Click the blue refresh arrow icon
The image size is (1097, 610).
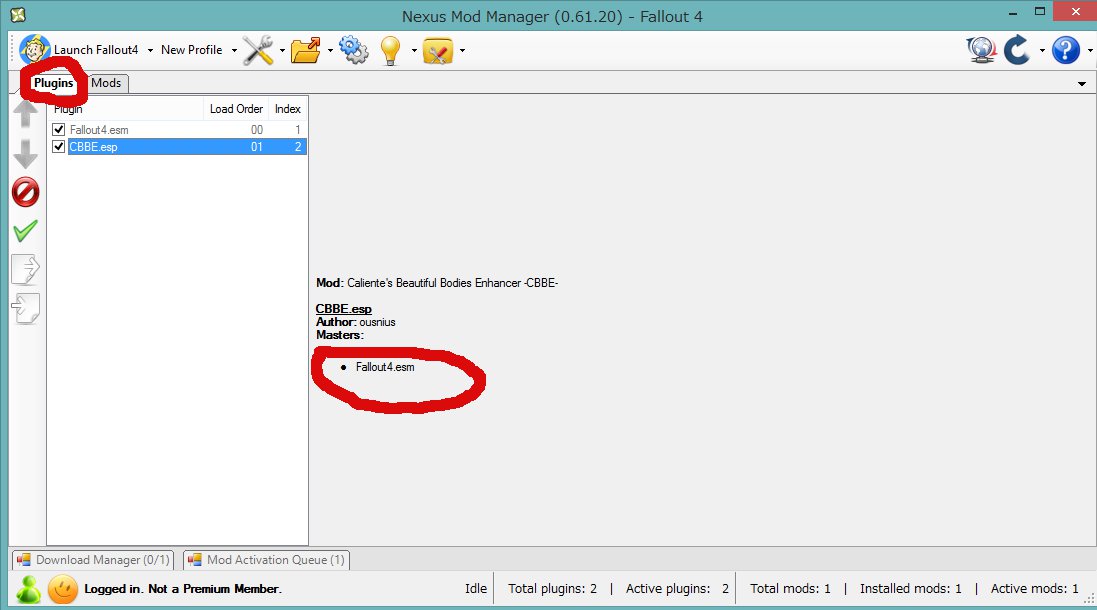(1017, 50)
